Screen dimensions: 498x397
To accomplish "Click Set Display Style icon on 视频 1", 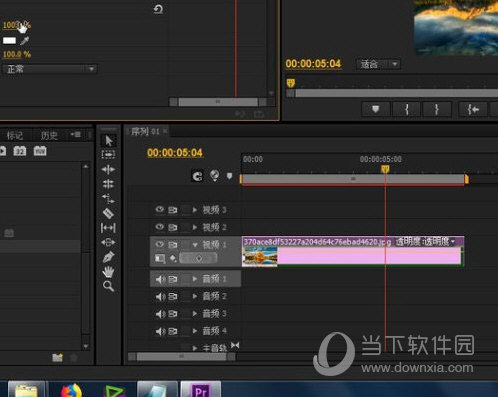I will 160,258.
